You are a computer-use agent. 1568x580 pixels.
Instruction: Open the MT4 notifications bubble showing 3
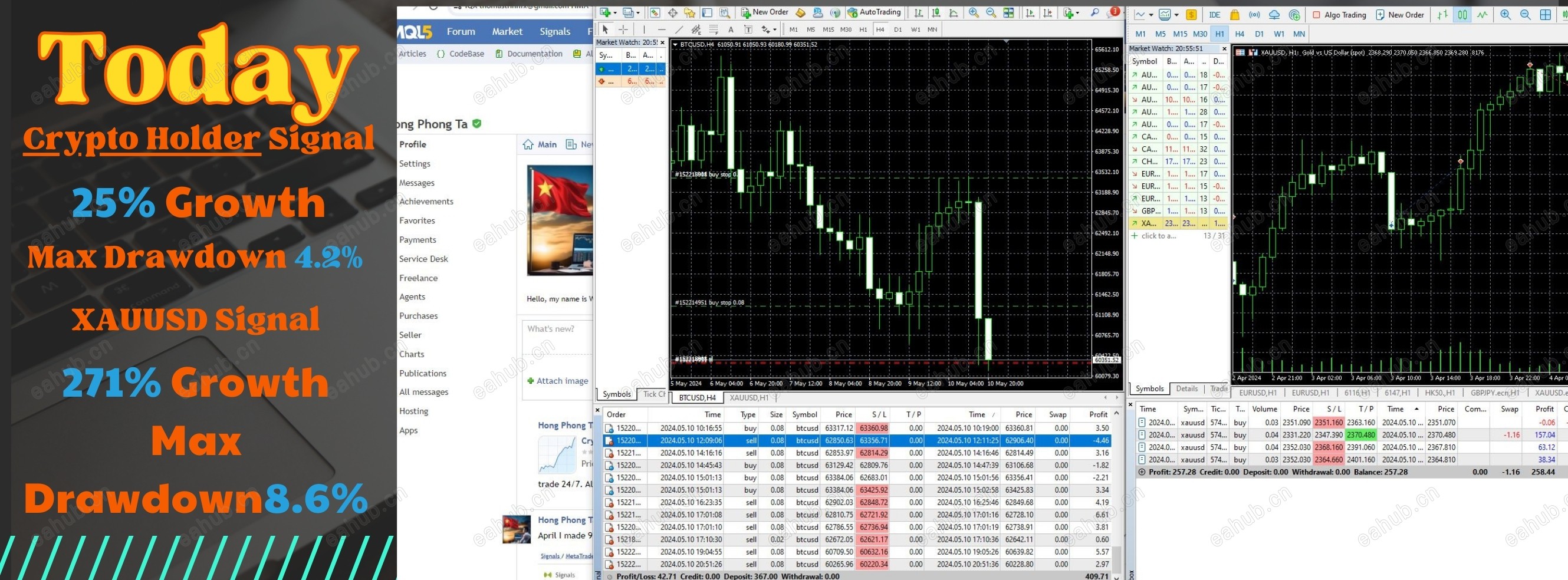click(1115, 12)
